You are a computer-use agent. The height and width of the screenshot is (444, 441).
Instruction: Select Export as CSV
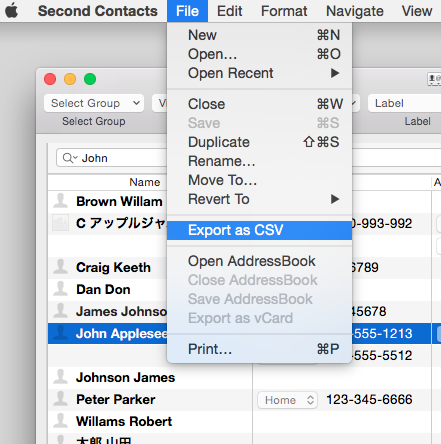pyautogui.click(x=259, y=230)
